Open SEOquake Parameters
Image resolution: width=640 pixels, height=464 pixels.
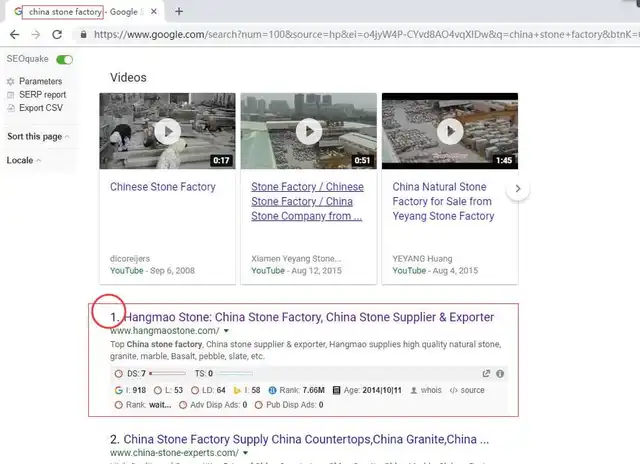40,81
